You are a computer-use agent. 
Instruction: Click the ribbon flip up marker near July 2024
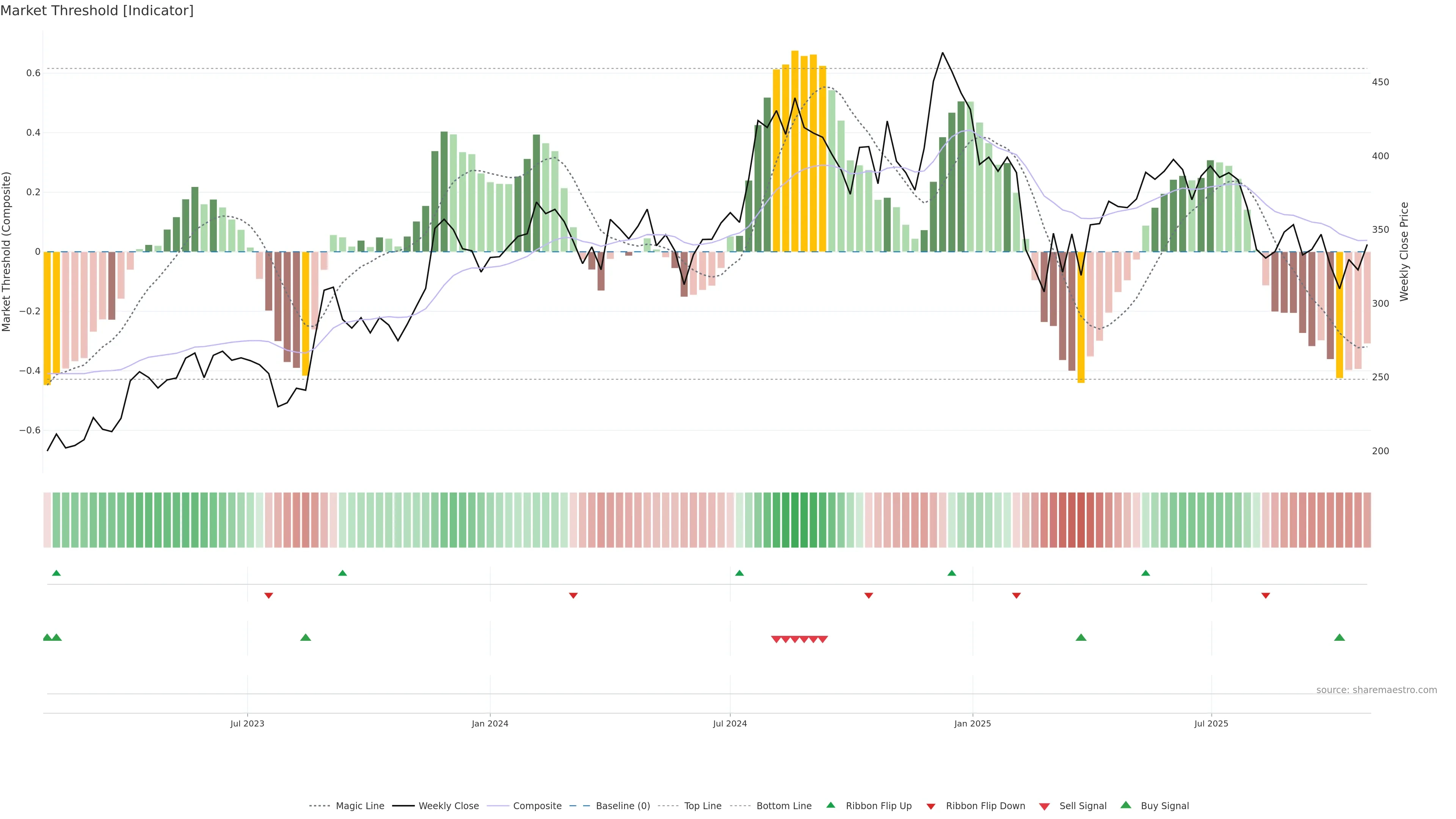coord(739,573)
